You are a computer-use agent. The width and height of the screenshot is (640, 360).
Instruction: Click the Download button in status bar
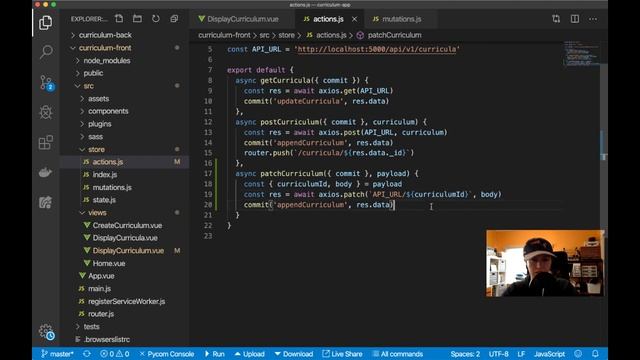coord(293,354)
